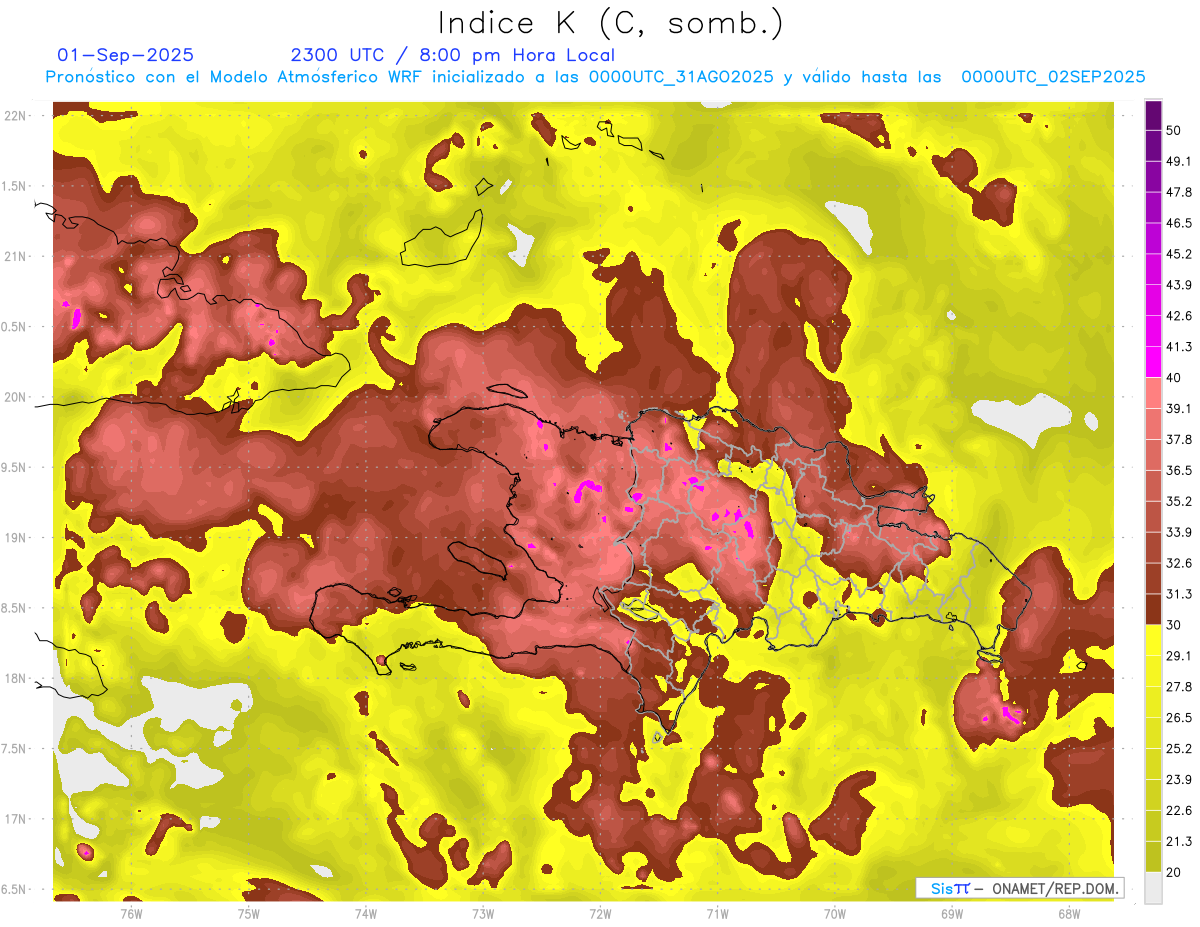Screen dimensions: 1200x927
Task: Click the '40' colorbar label
Action: point(1174,377)
